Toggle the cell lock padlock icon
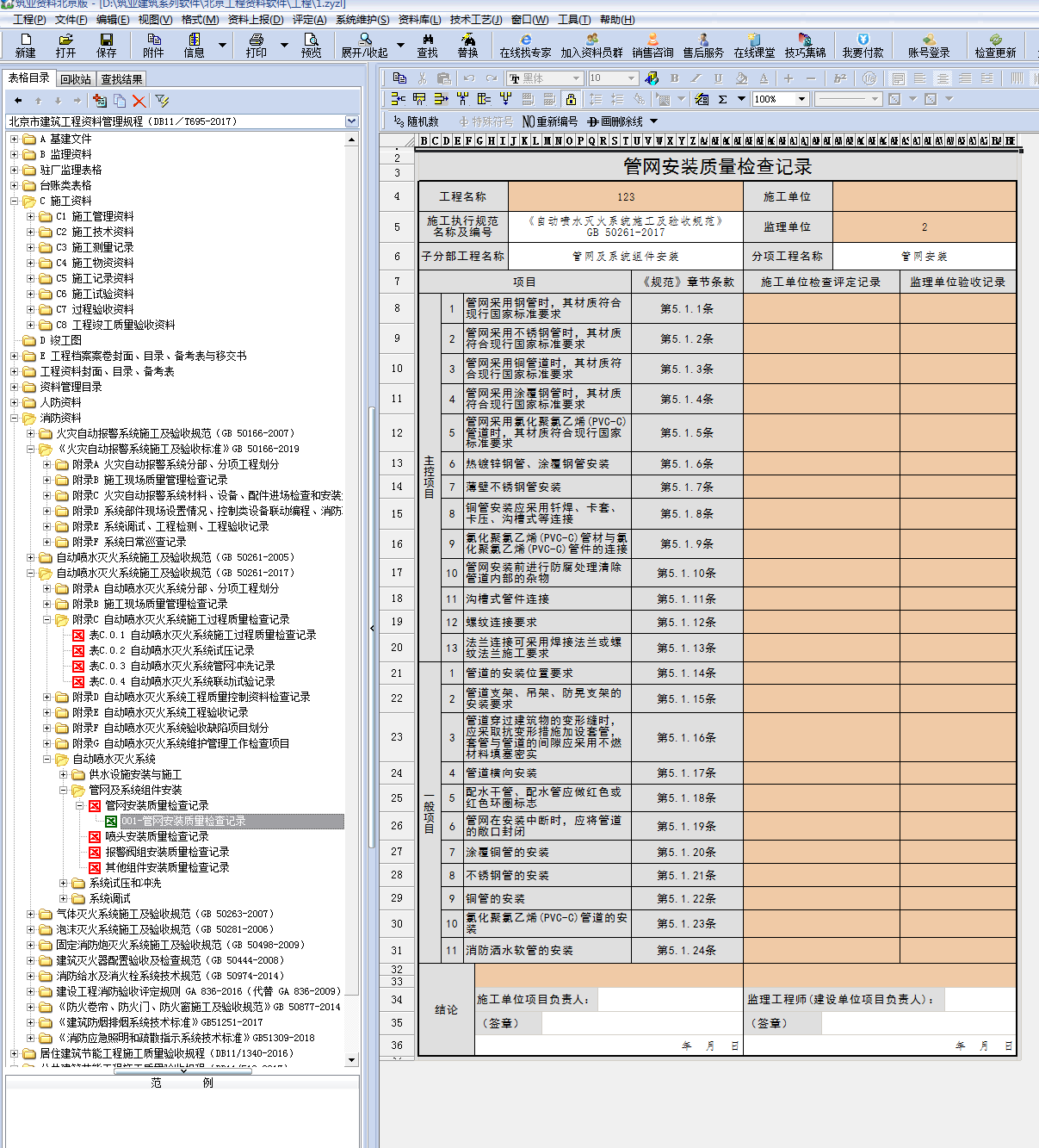 coord(571,99)
